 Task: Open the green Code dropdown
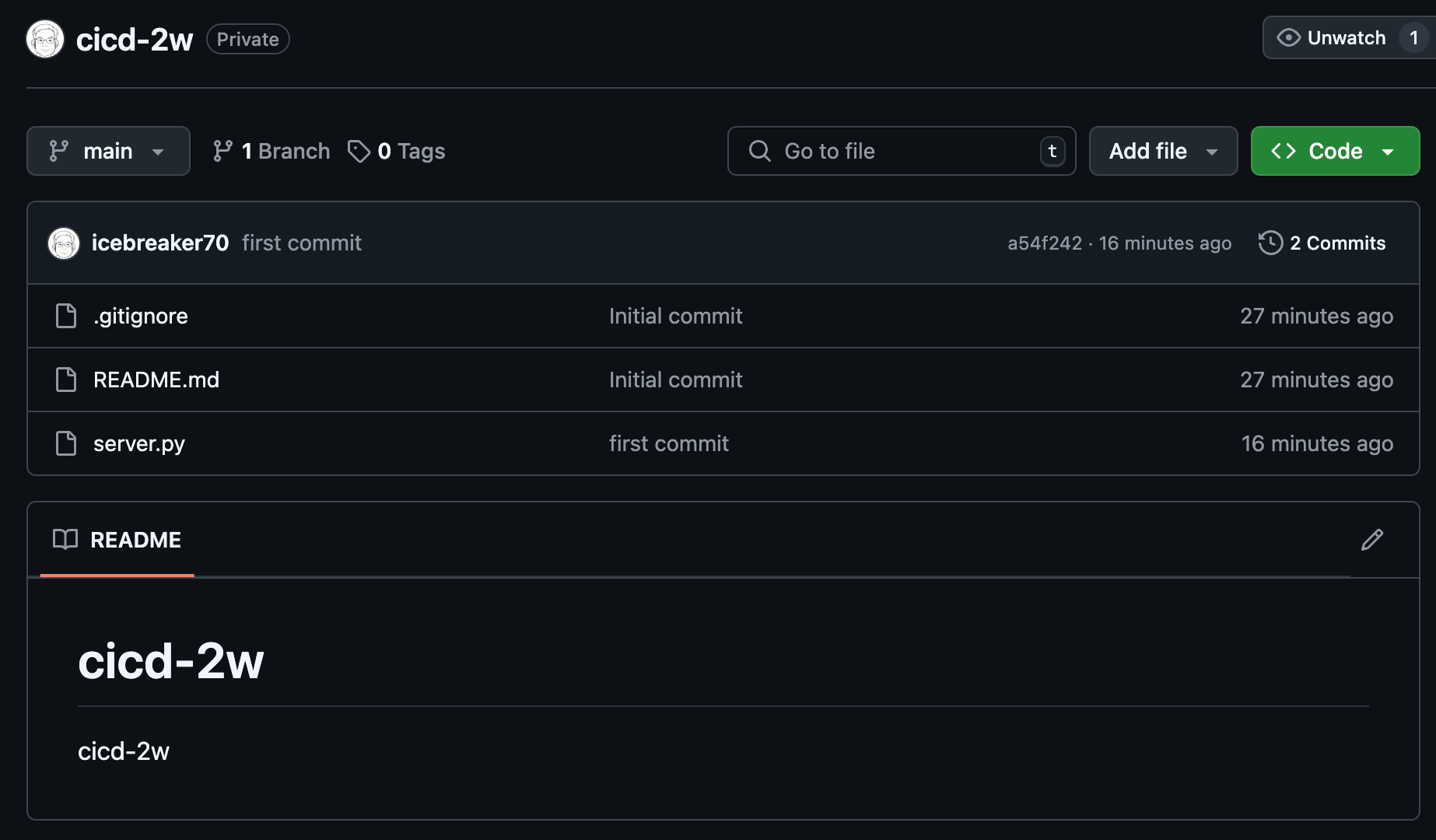coord(1335,151)
